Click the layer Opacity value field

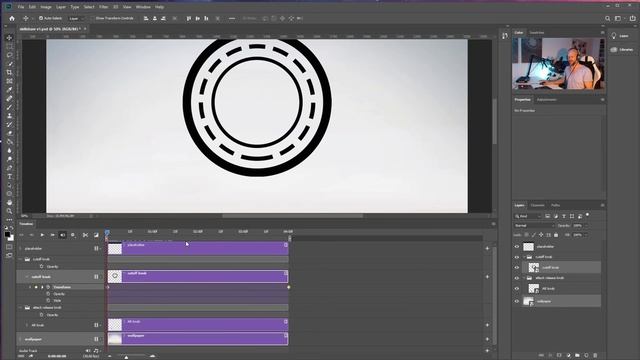pyautogui.click(x=577, y=225)
